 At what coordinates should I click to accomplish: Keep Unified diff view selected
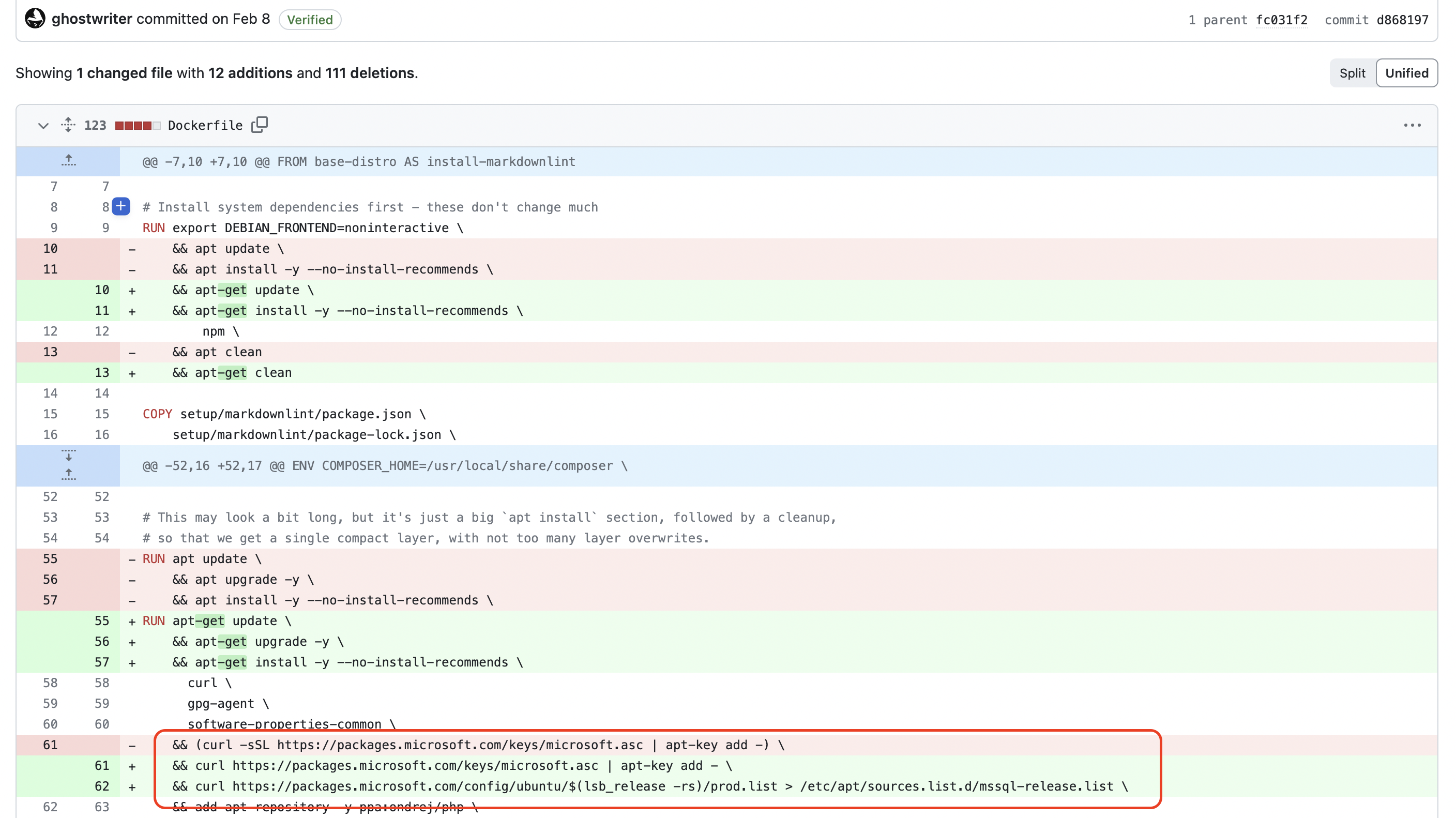pos(1407,72)
